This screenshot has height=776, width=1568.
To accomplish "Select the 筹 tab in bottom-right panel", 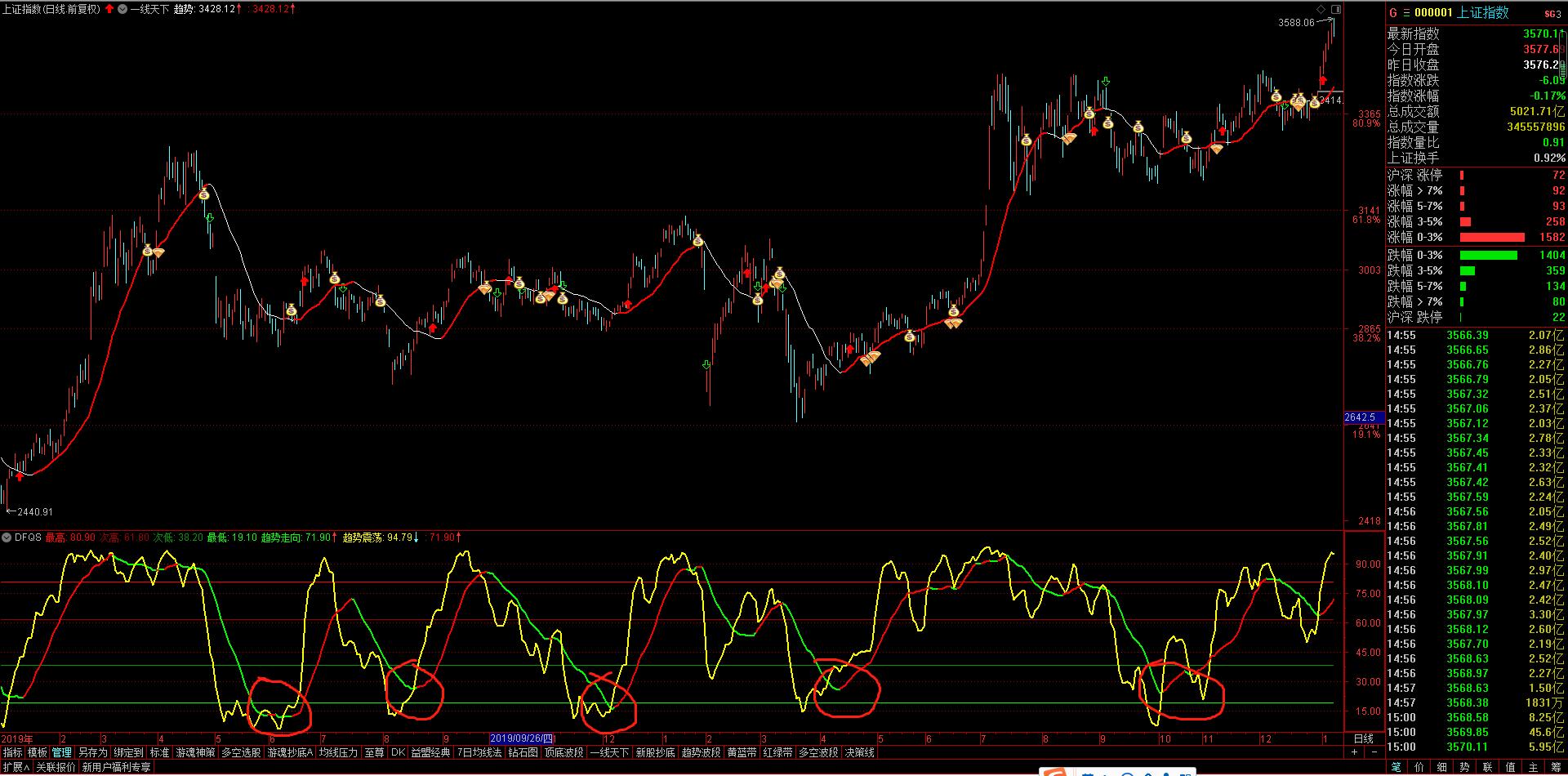I will [x=1556, y=767].
